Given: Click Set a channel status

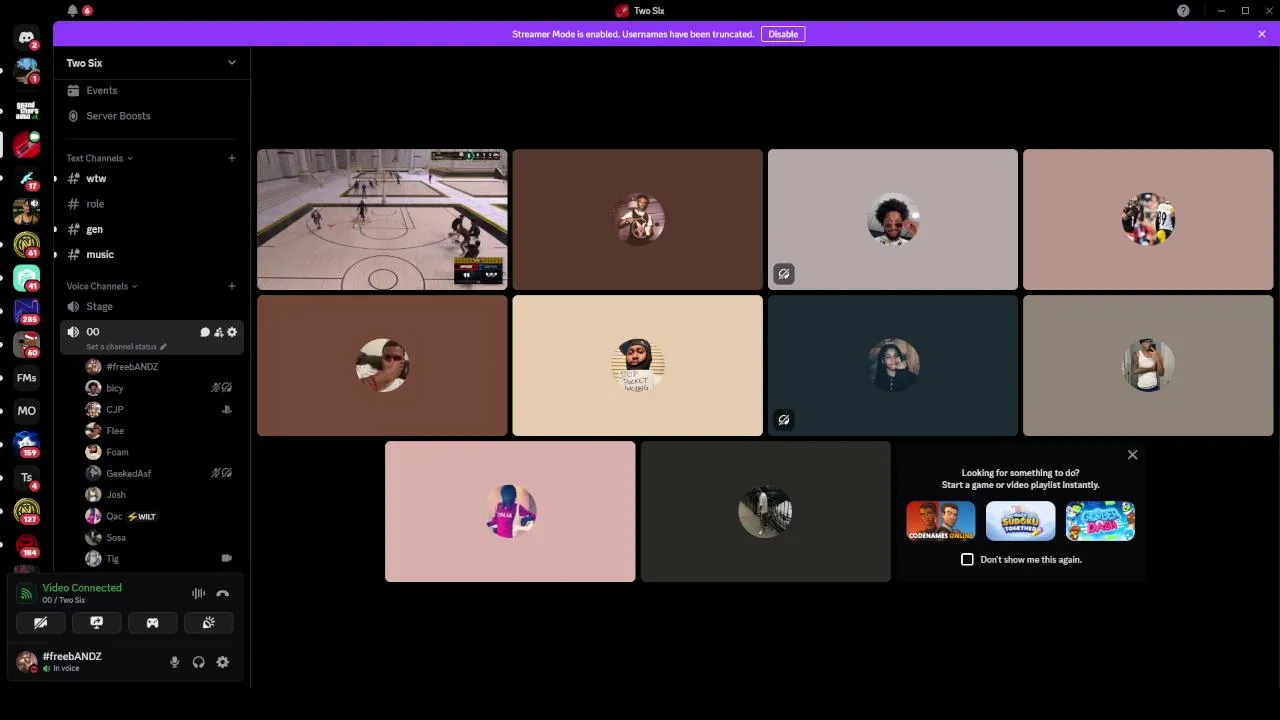Looking at the screenshot, I should pyautogui.click(x=121, y=347).
